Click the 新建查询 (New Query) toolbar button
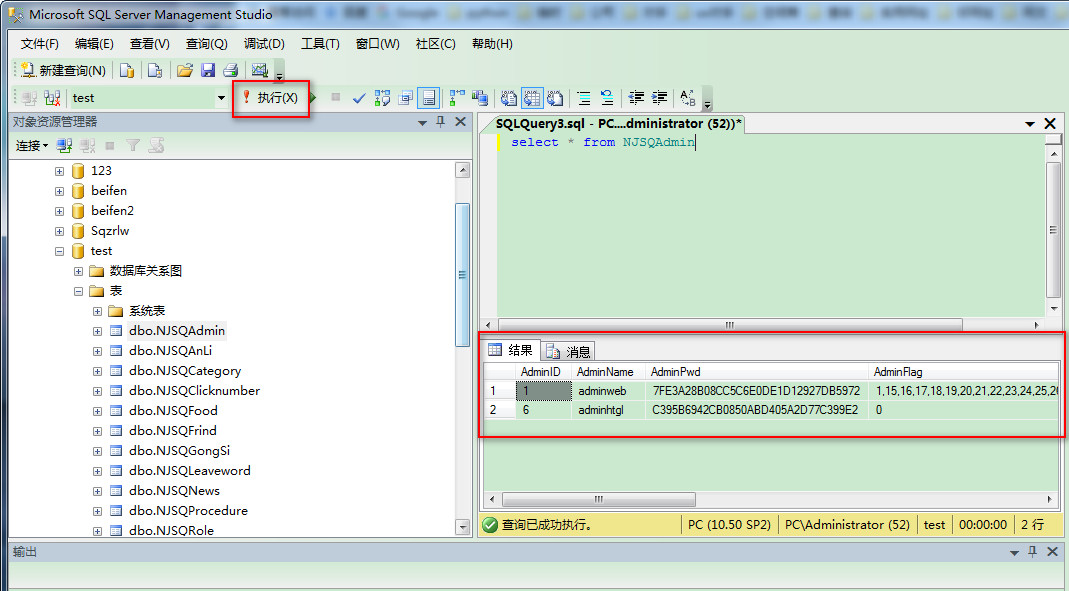This screenshot has height=591, width=1069. click(x=63, y=70)
